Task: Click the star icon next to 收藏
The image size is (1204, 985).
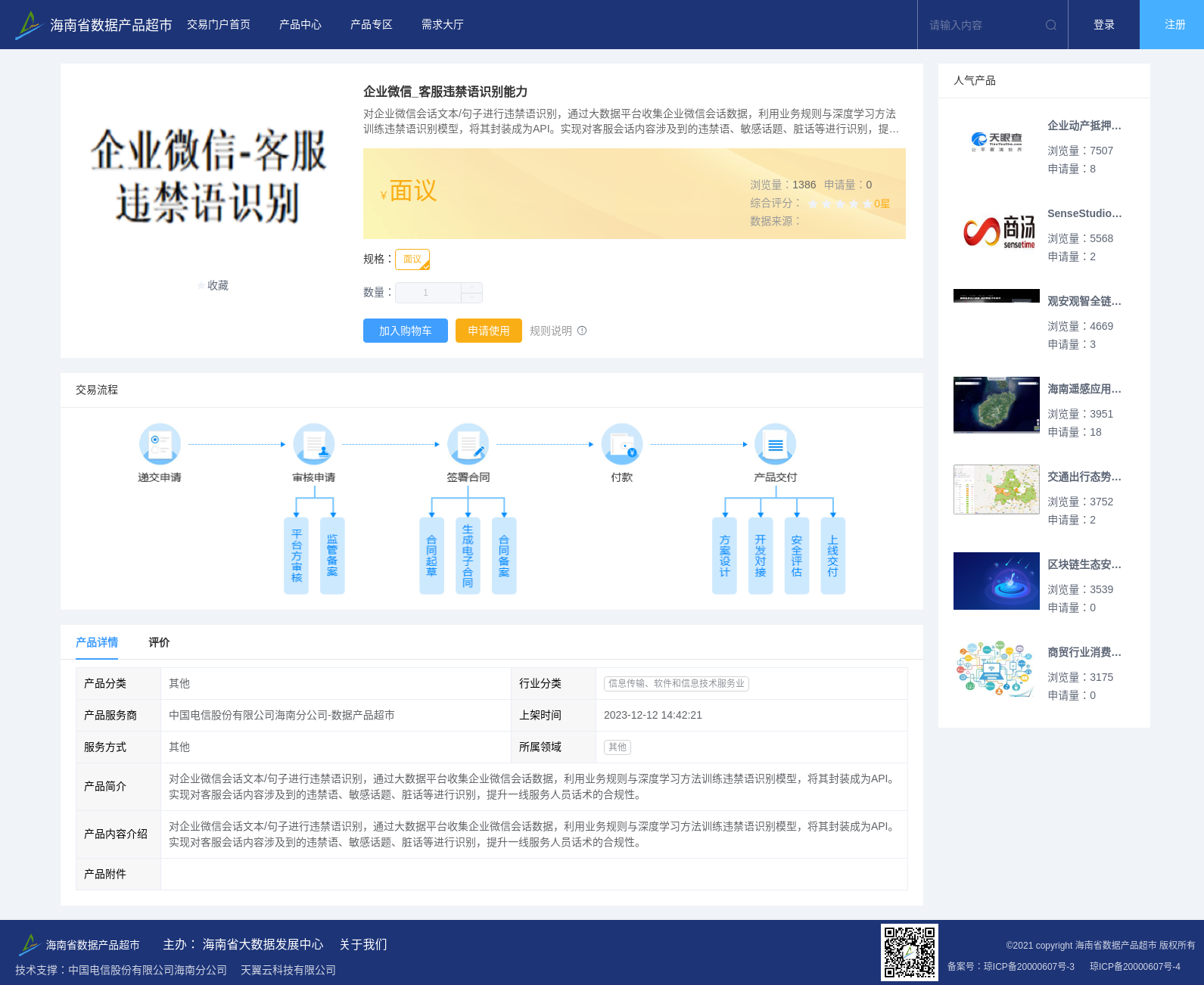Action: pyautogui.click(x=201, y=285)
